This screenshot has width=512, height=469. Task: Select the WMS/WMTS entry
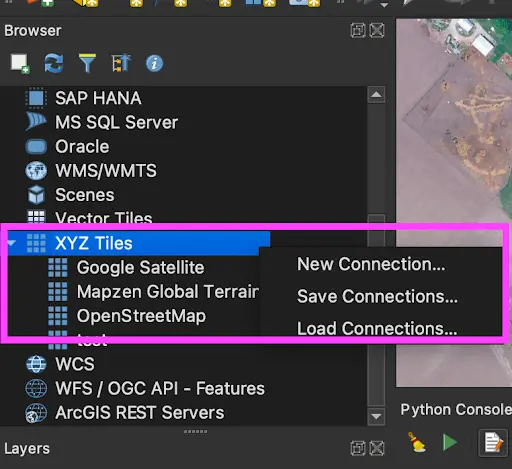(x=106, y=171)
